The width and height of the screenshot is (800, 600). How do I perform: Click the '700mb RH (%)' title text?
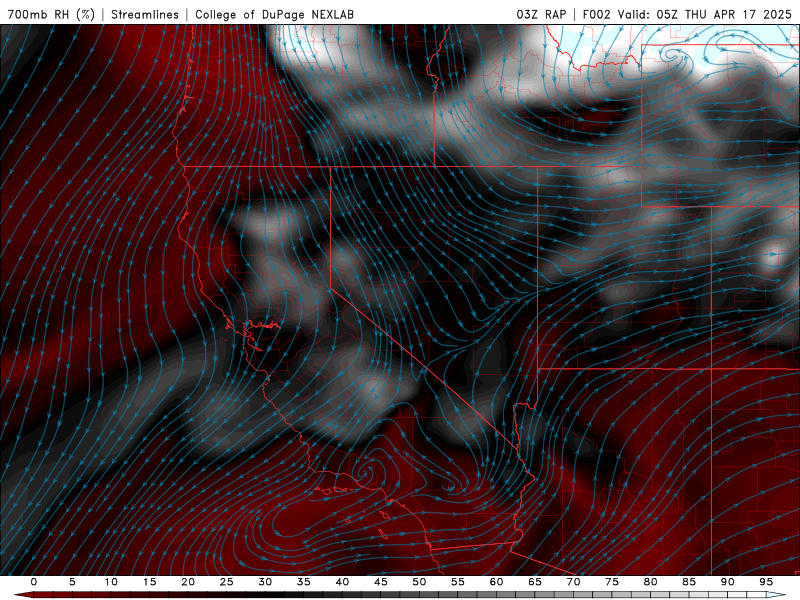tap(52, 14)
